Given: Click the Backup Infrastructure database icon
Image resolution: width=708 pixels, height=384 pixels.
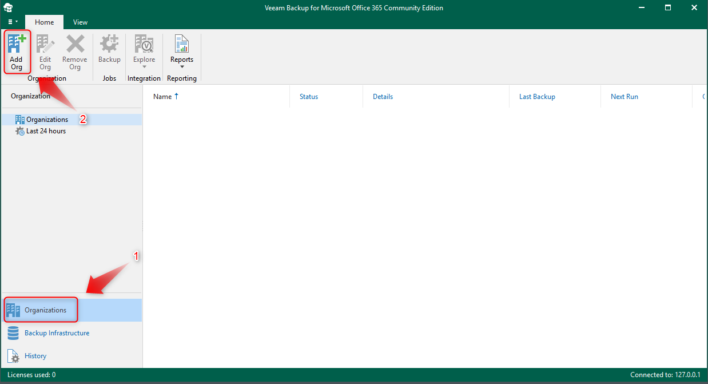Looking at the screenshot, I should [x=13, y=333].
